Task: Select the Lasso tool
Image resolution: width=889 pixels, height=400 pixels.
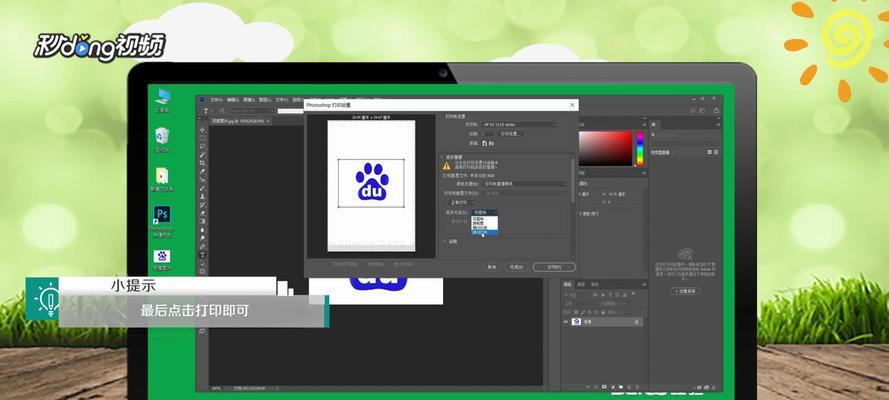Action: point(202,146)
